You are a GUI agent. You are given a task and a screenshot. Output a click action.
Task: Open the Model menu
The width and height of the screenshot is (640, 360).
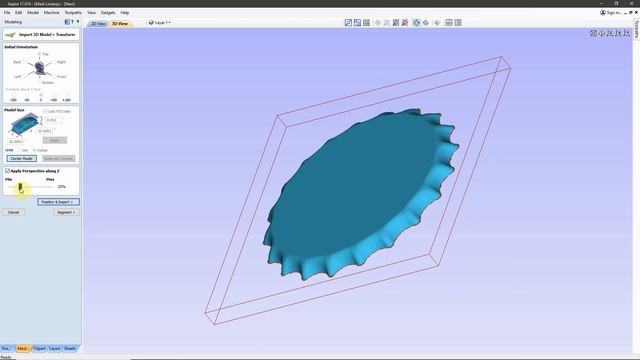(x=33, y=13)
